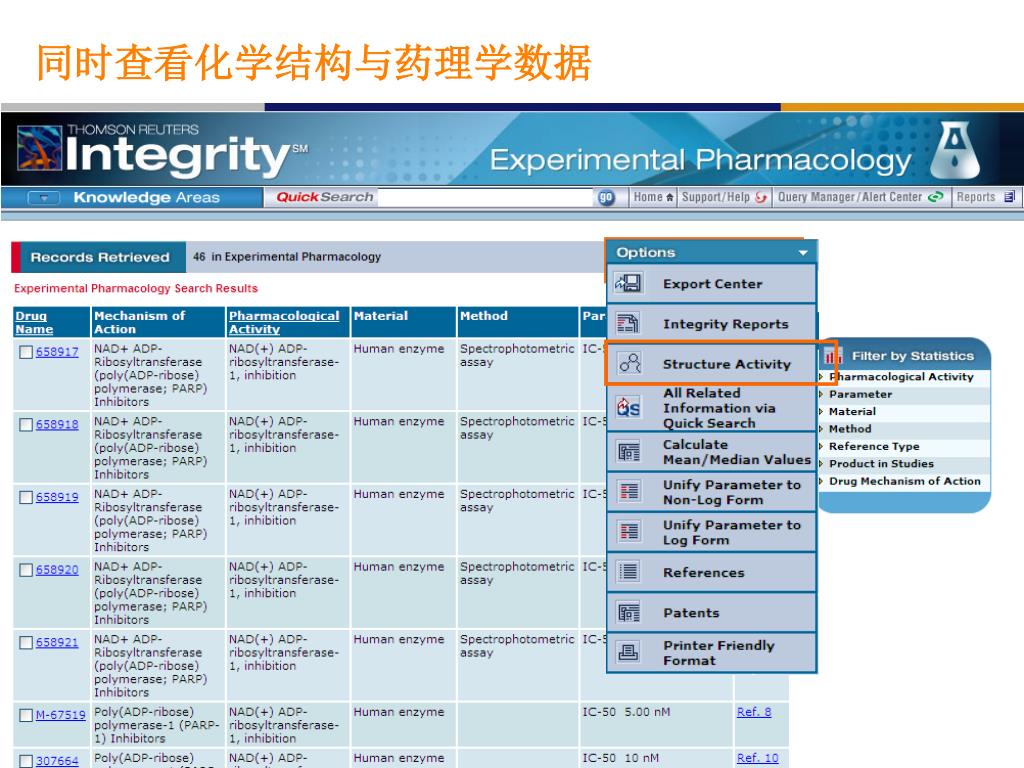Collapse the Options menu arrow
The height and width of the screenshot is (768, 1024).
point(803,253)
